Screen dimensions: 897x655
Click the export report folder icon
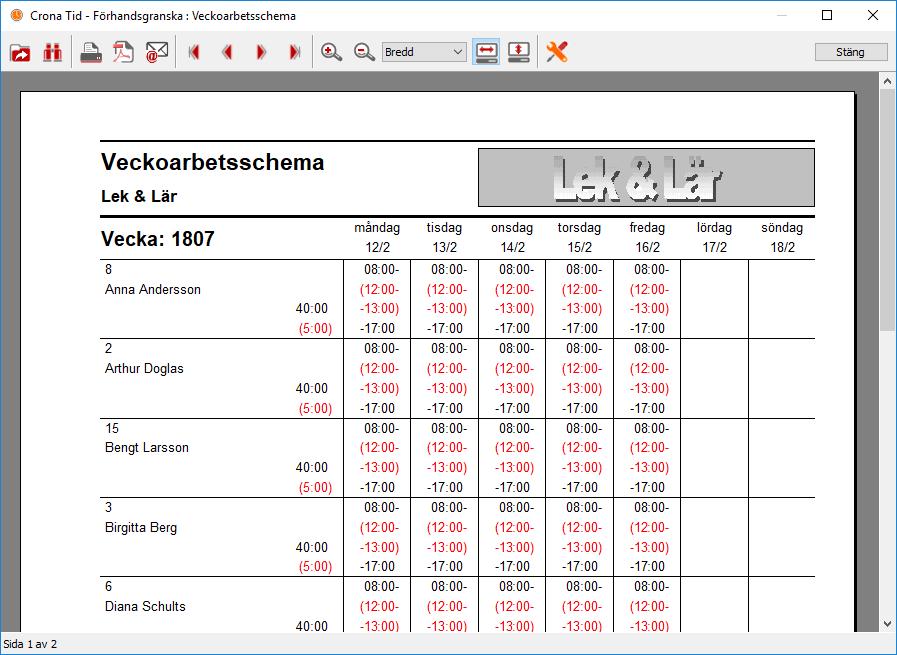(x=21, y=53)
